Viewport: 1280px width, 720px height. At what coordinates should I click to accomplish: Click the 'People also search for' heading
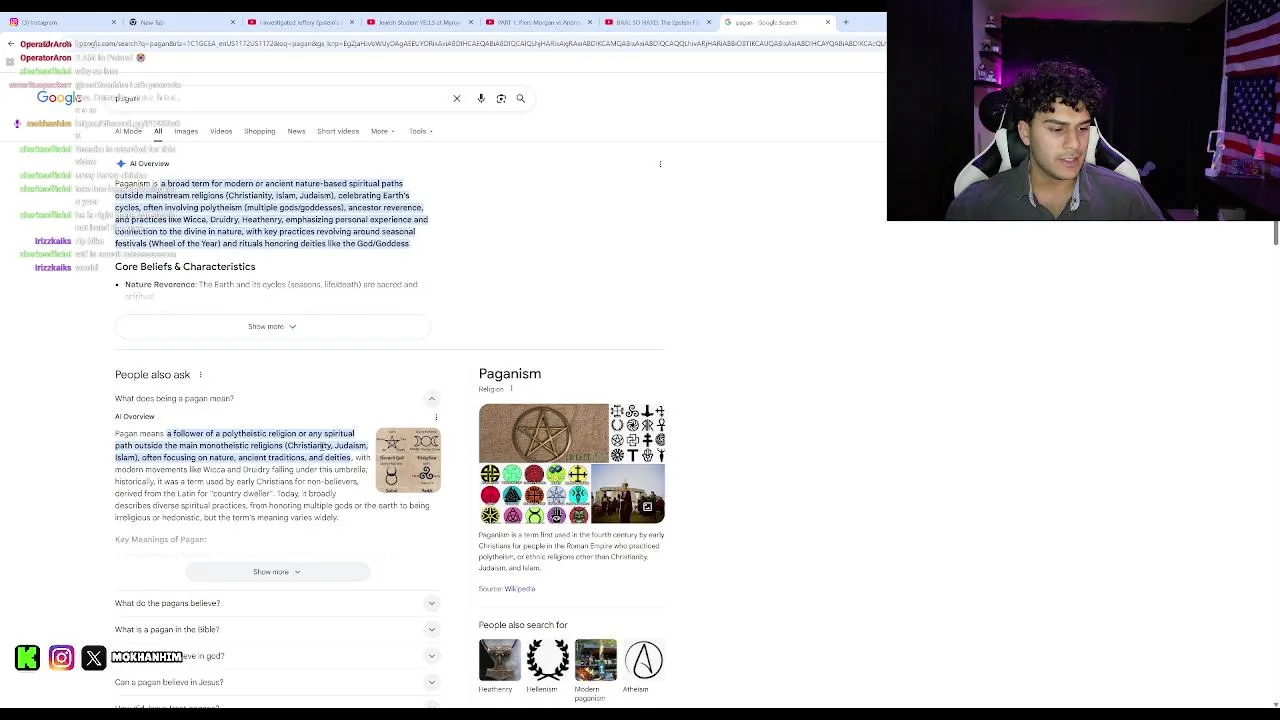point(523,625)
